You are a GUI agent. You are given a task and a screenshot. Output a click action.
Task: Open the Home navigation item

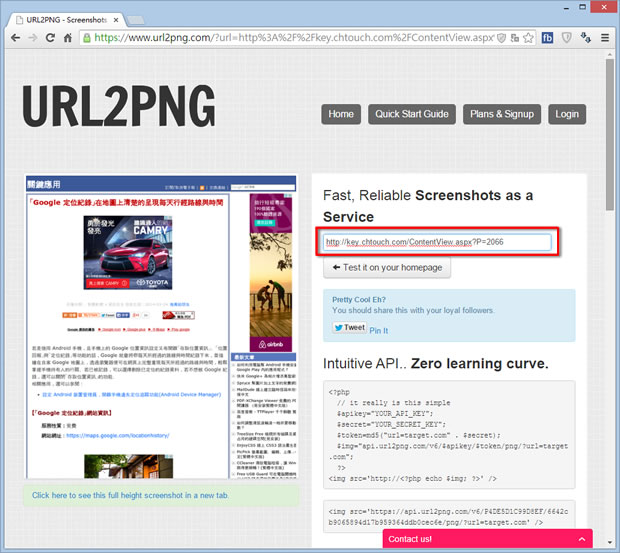tap(341, 114)
